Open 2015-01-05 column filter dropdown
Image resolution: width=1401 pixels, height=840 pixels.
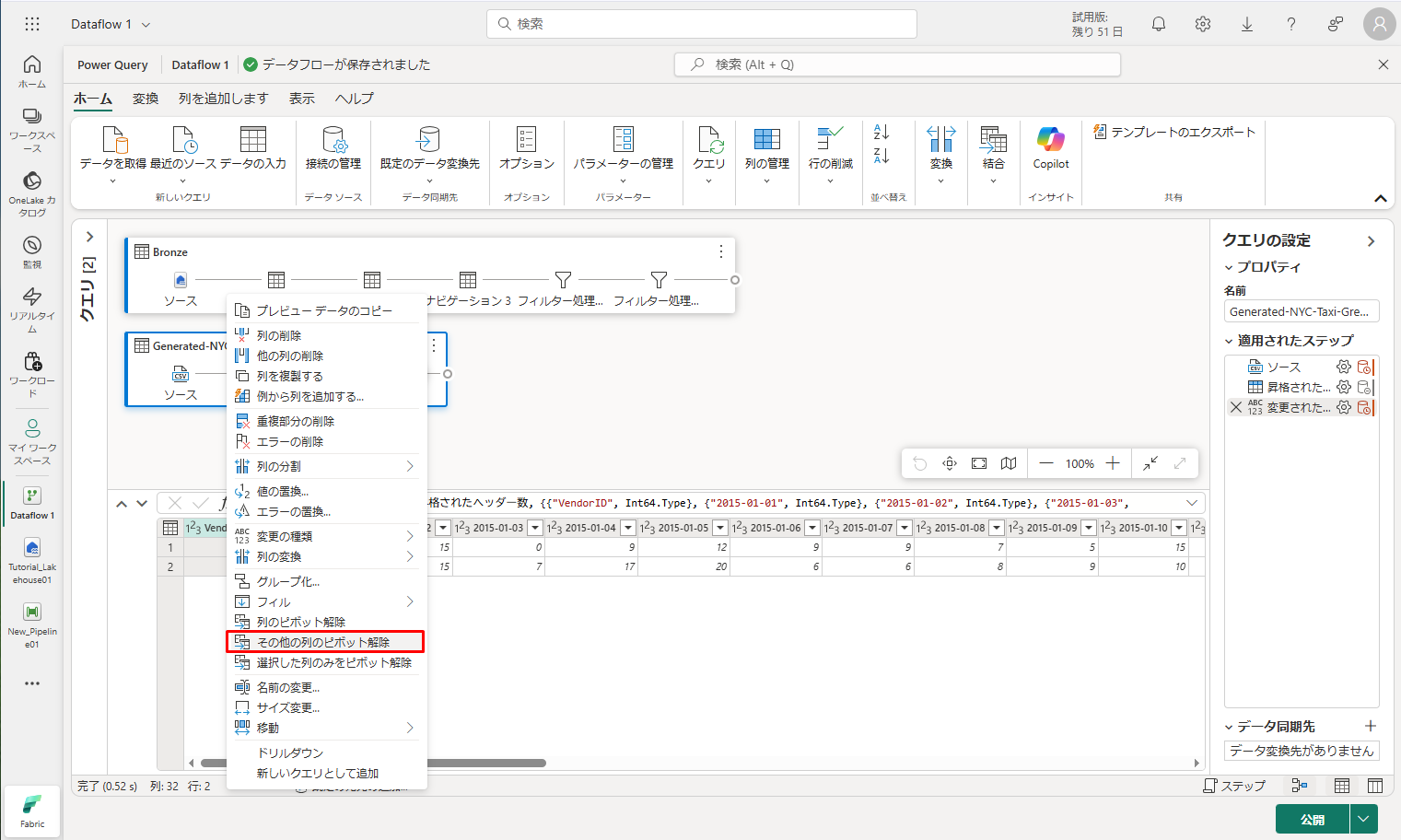[x=720, y=528]
